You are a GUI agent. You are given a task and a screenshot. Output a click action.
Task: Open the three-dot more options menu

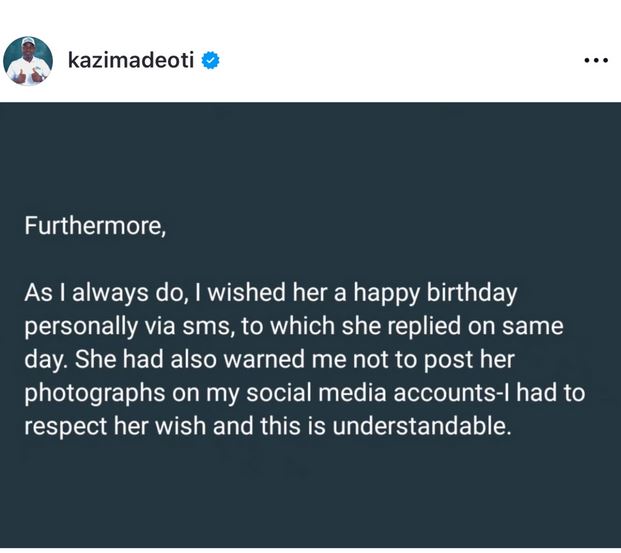(x=596, y=61)
